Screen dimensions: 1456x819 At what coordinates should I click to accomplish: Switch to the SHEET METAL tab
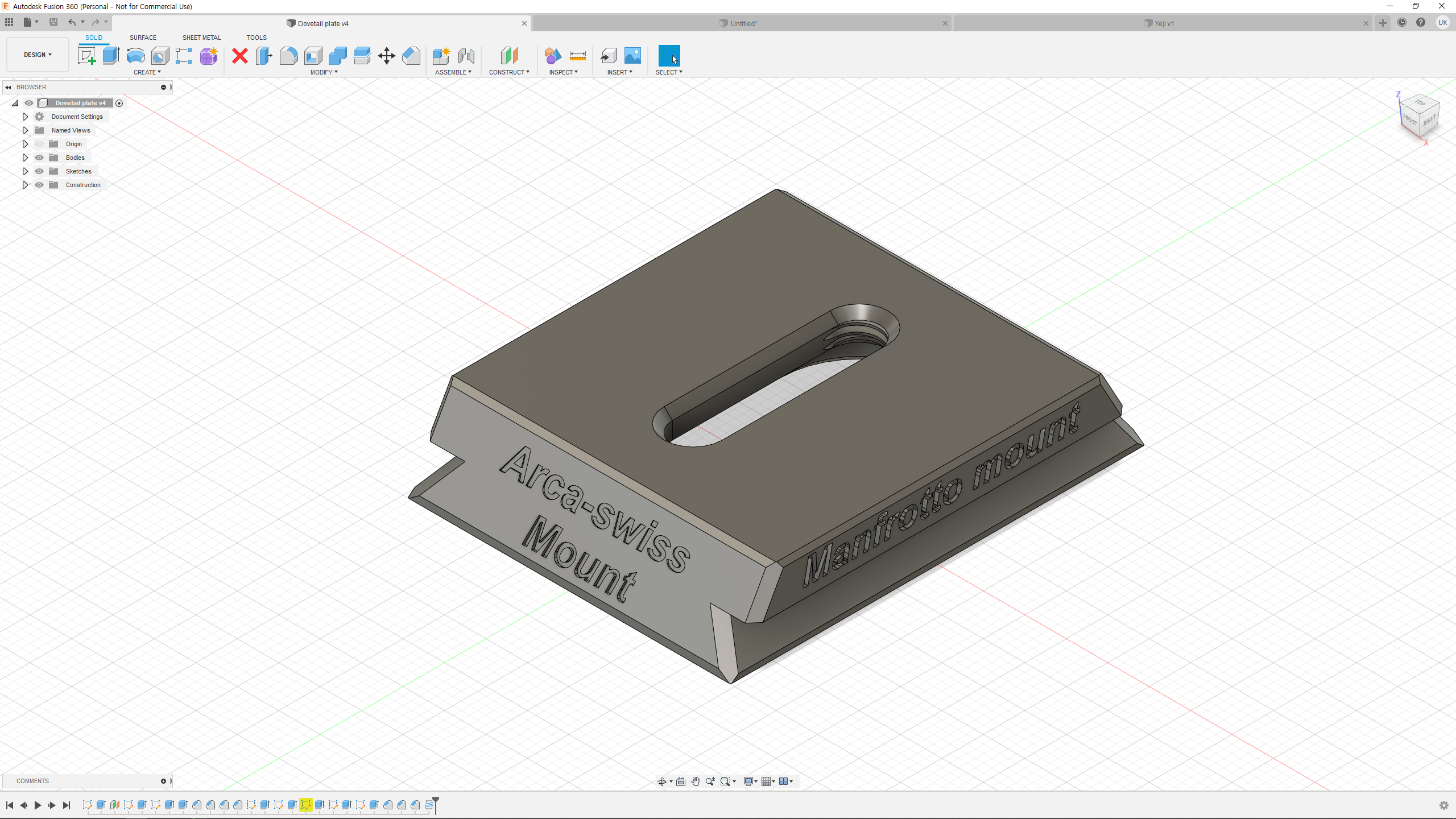click(x=201, y=38)
